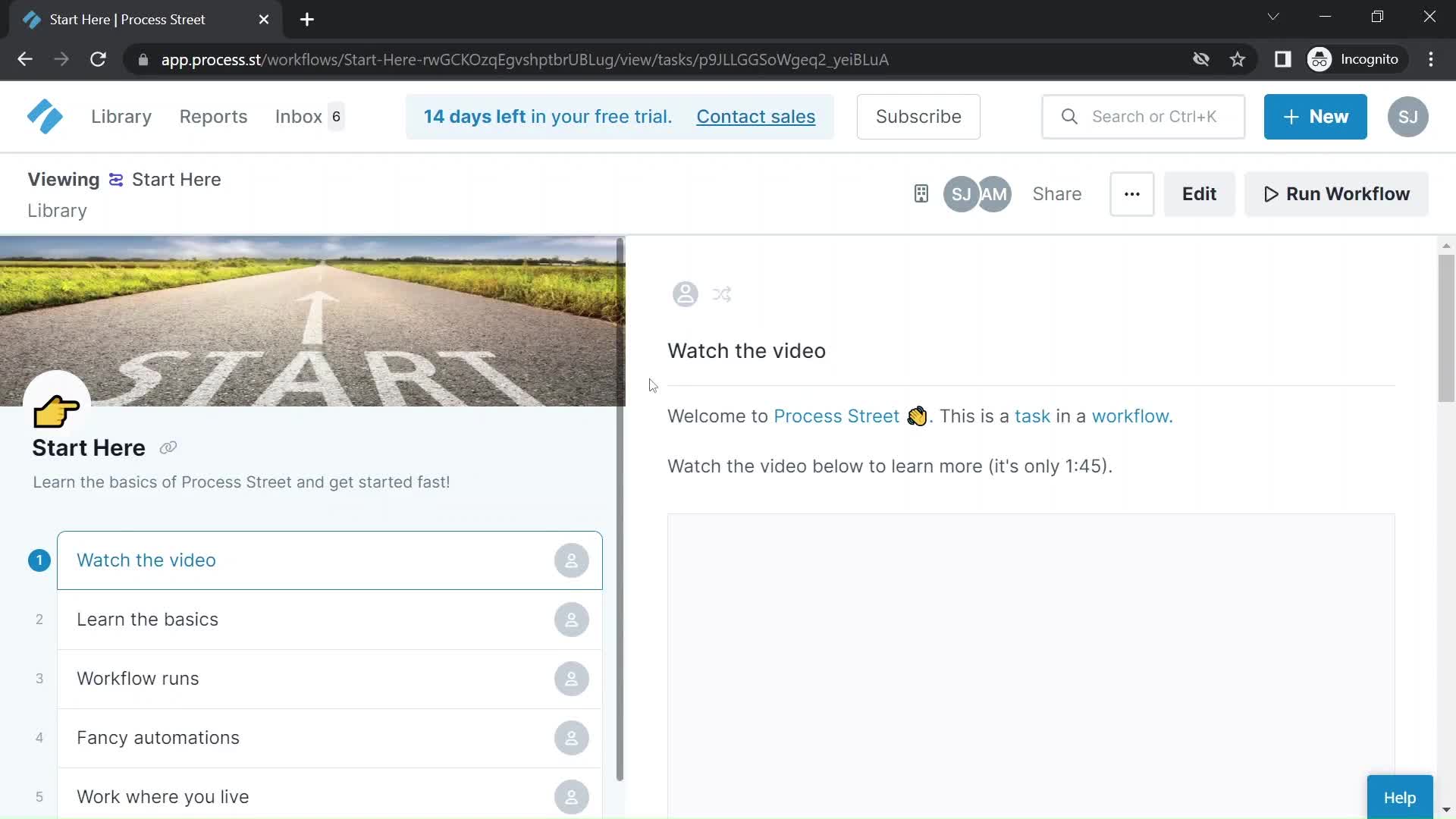Click the Library tab in navigation
This screenshot has width=1456, height=819.
(121, 117)
